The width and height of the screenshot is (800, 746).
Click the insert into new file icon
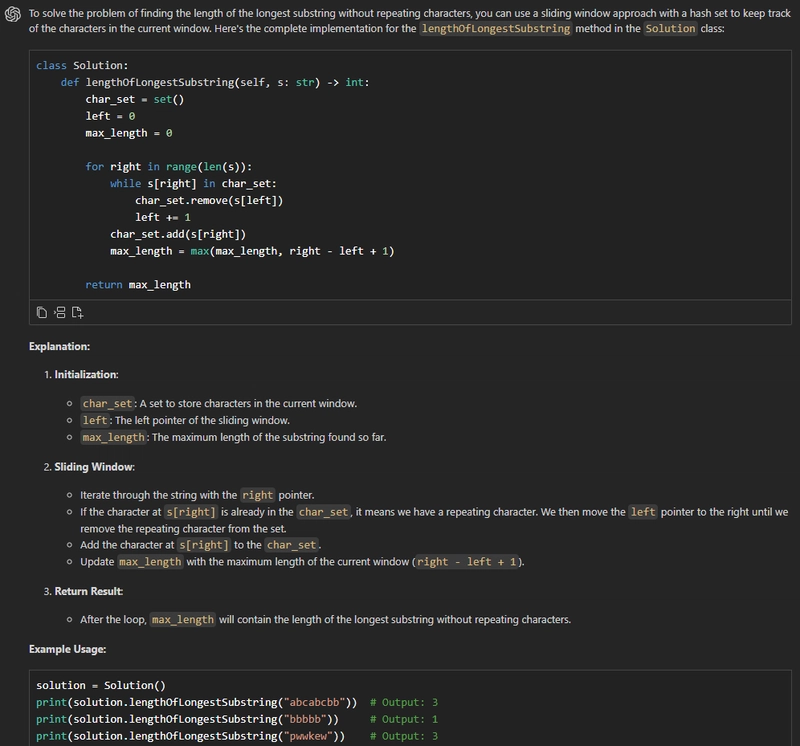pyautogui.click(x=78, y=313)
